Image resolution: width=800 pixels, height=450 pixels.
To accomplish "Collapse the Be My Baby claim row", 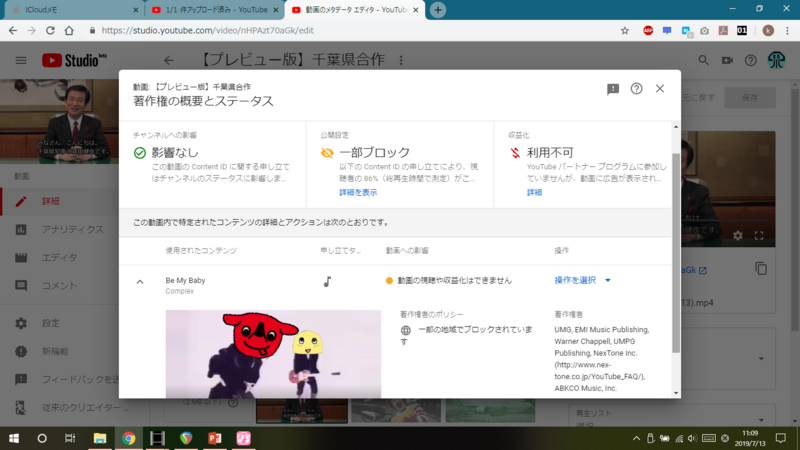I will pyautogui.click(x=140, y=282).
